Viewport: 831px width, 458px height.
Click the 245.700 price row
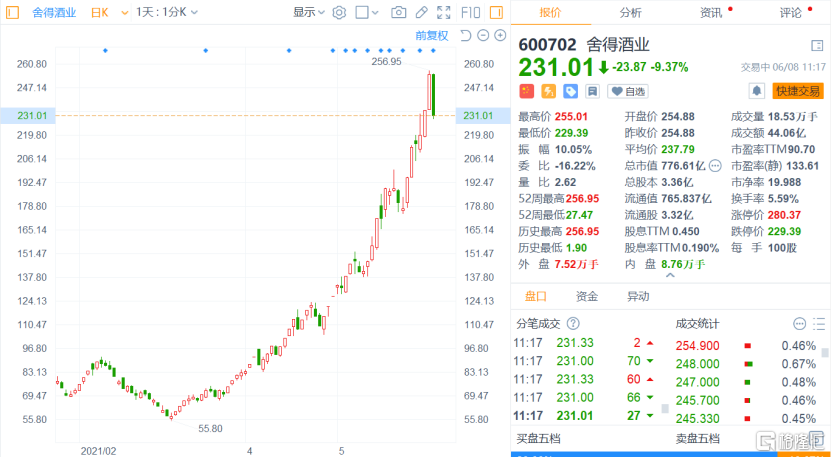click(746, 400)
